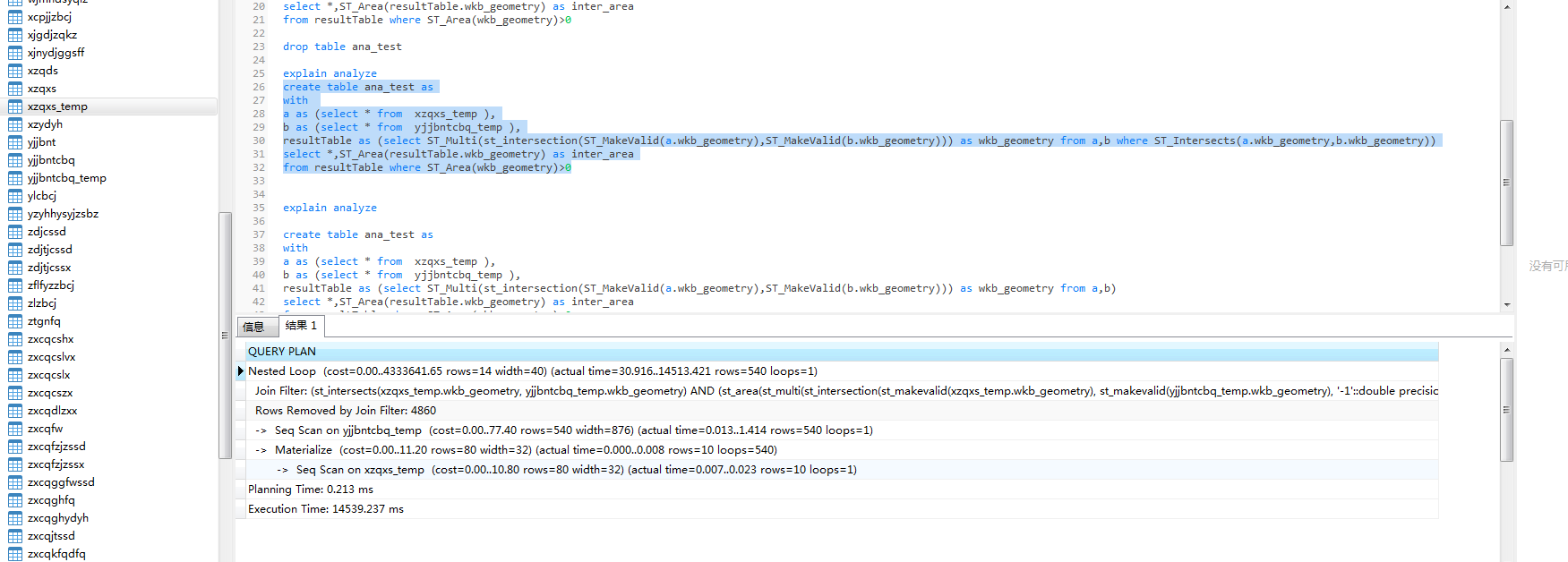
Task: Select the zxcqcslx table
Action: point(48,375)
